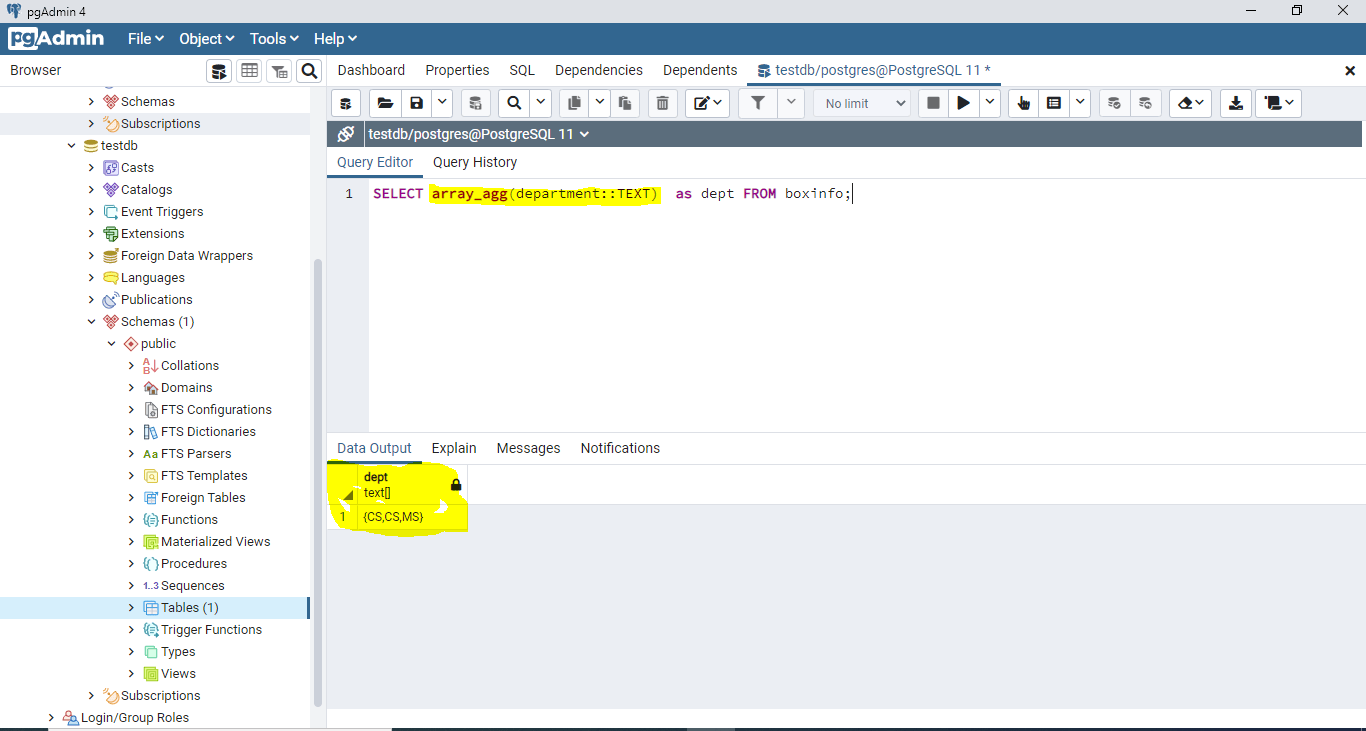Select the Materialized Views tree item

tap(215, 542)
